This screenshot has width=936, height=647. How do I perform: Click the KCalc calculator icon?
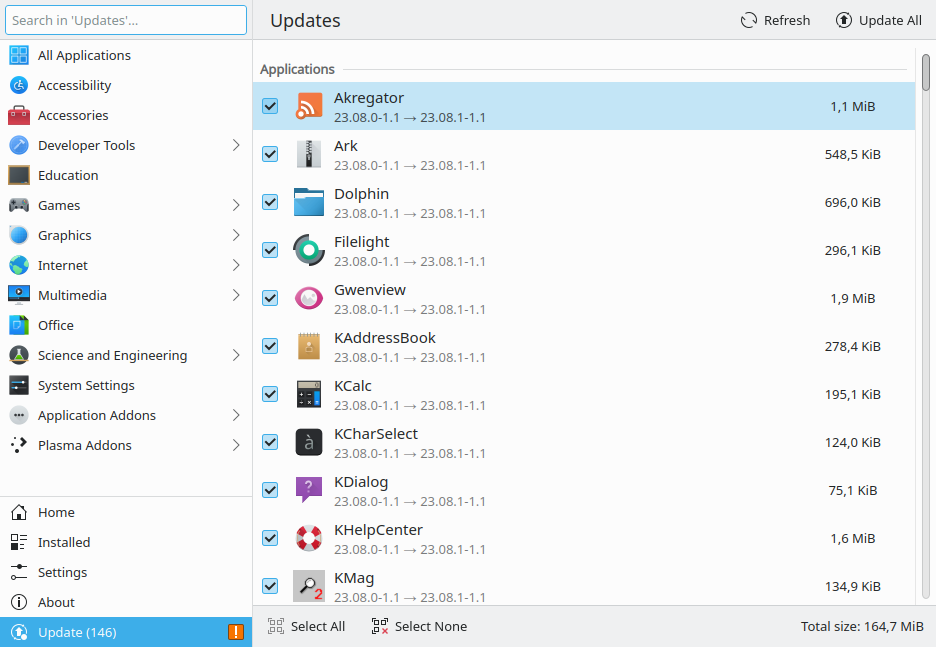pyautogui.click(x=309, y=394)
